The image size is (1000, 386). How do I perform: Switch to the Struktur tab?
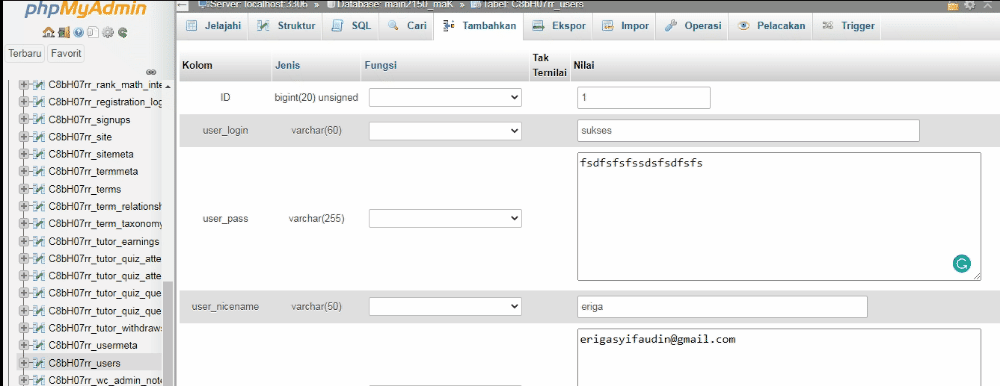point(286,26)
